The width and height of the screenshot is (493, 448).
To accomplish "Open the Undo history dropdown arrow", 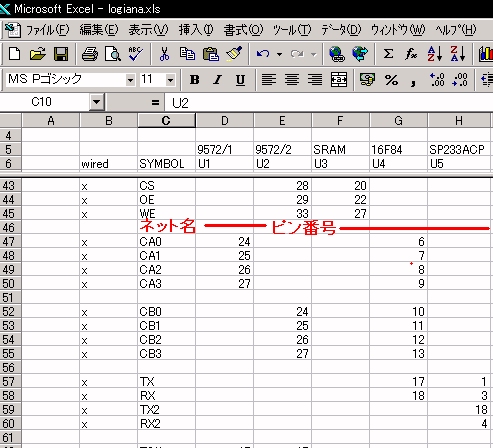I will pyautogui.click(x=279, y=54).
